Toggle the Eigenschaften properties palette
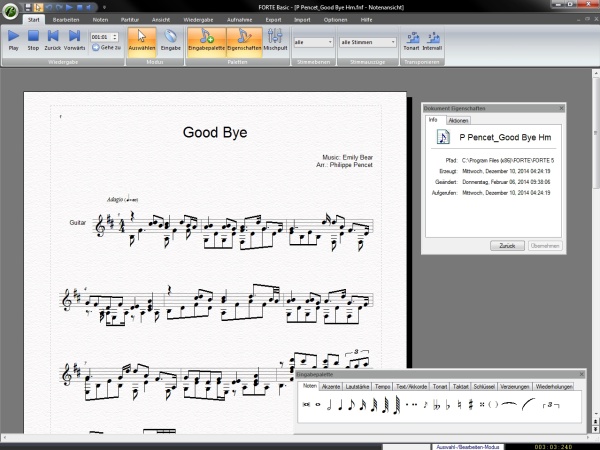This screenshot has width=600, height=450. click(x=244, y=40)
